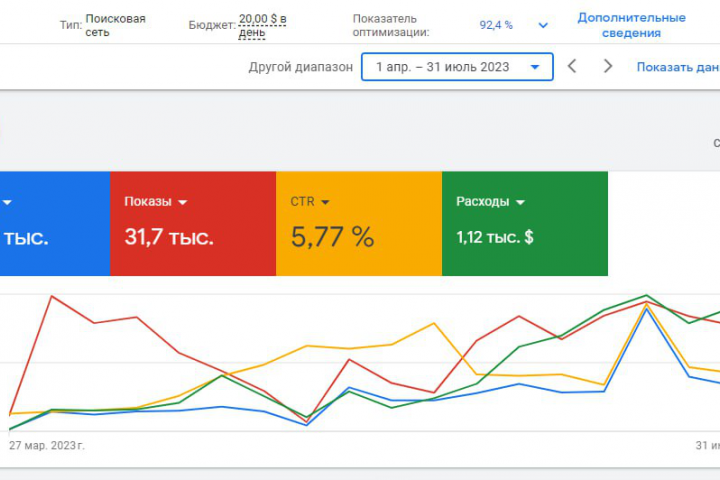Open the blue metric card dropdown arrow
Image resolution: width=720 pixels, height=480 pixels.
[8, 202]
